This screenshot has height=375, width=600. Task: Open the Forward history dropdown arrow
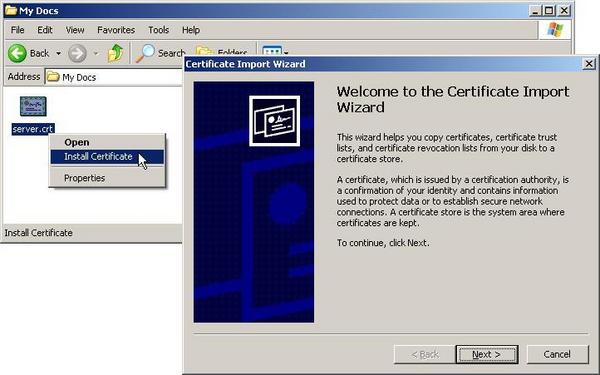click(96, 54)
